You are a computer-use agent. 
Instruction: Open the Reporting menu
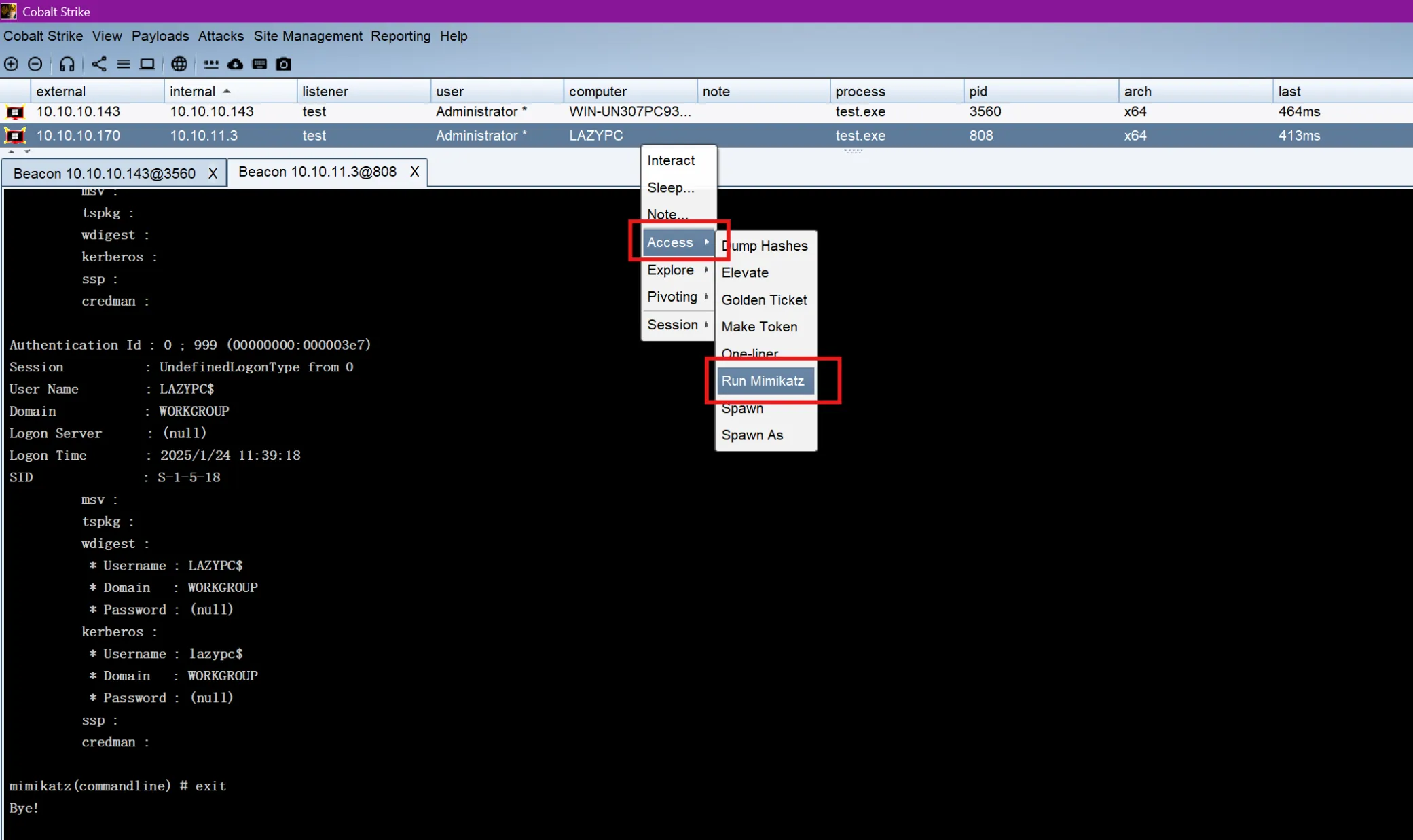[401, 36]
